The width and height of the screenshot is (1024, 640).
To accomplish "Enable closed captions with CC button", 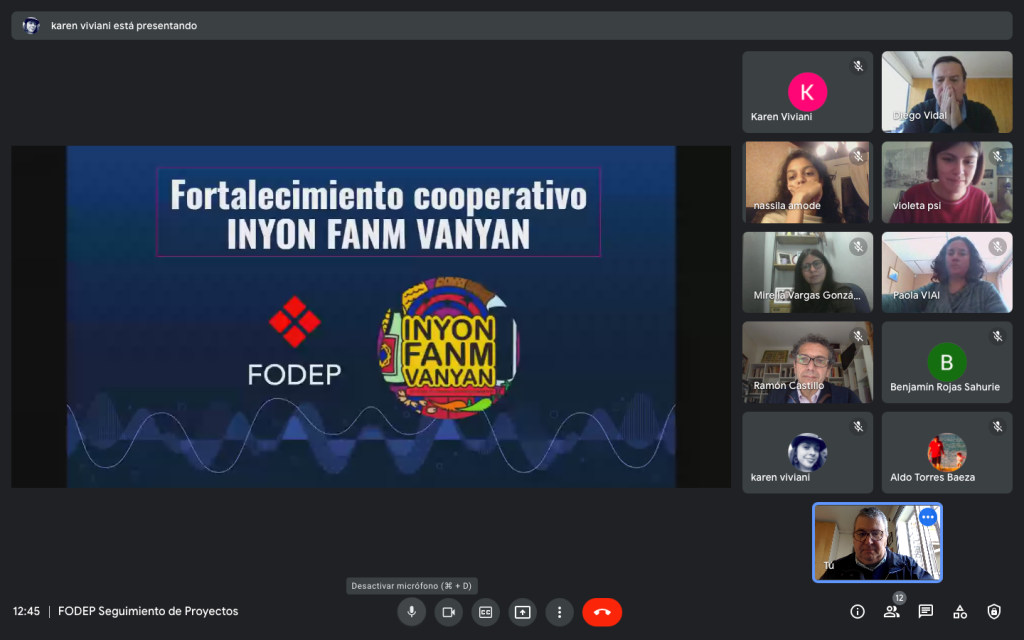I will click(x=485, y=612).
